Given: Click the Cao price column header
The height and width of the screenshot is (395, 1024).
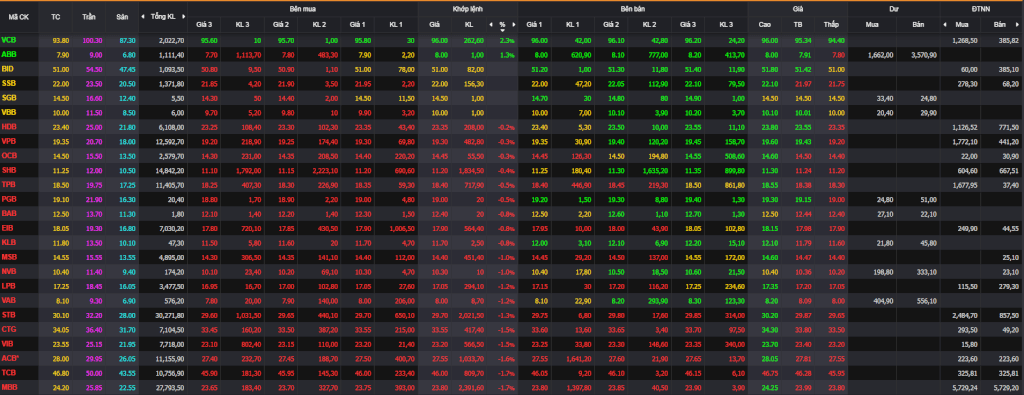Looking at the screenshot, I should [765, 25].
